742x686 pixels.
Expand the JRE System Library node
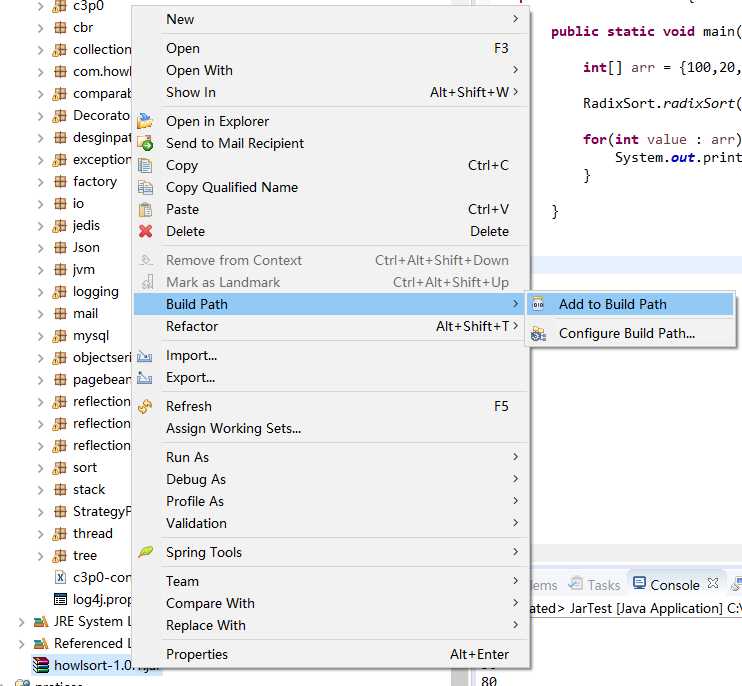[x=22, y=621]
